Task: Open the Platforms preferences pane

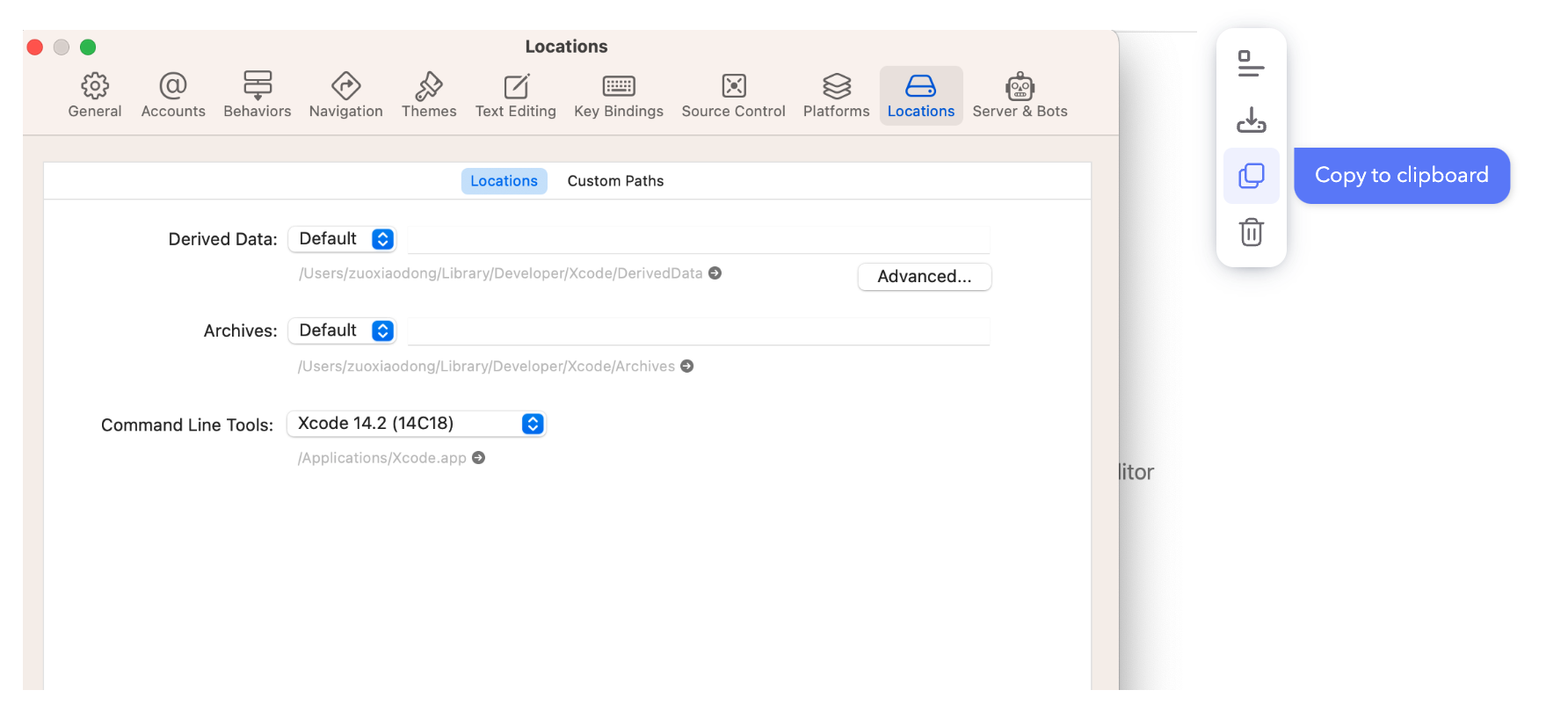Action: [x=837, y=95]
